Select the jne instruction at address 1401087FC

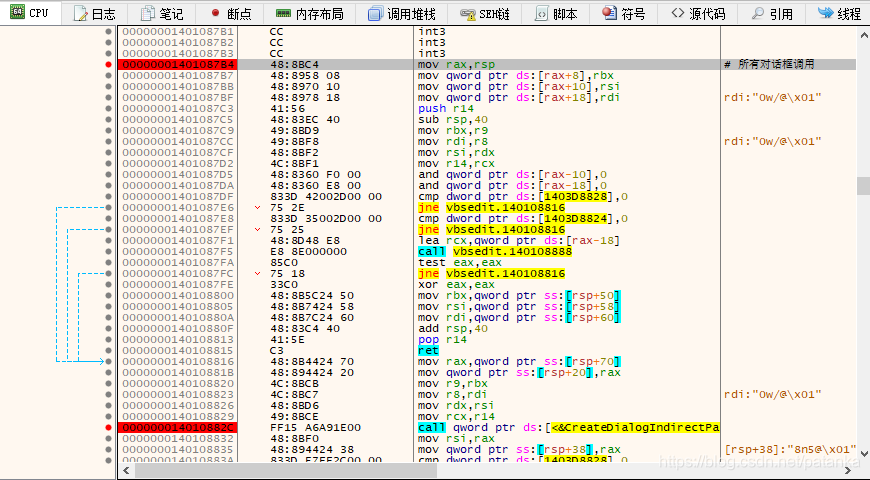pos(492,274)
